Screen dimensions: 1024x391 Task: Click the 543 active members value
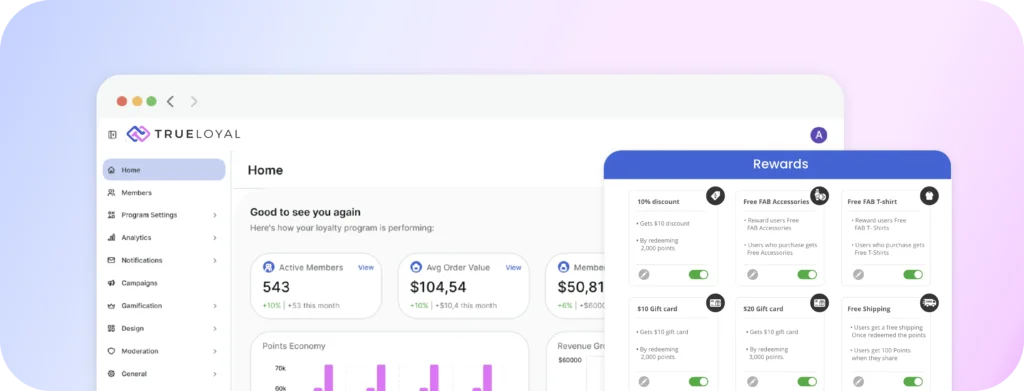click(276, 287)
